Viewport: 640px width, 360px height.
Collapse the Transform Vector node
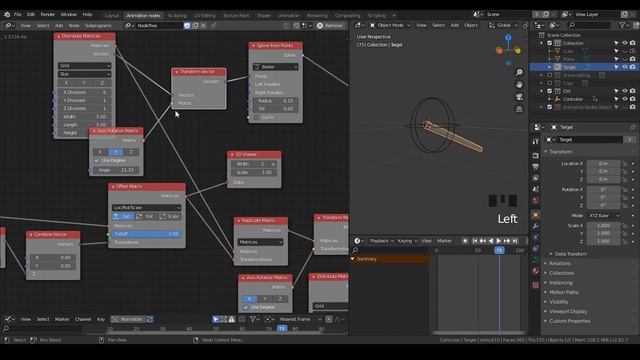[177, 72]
